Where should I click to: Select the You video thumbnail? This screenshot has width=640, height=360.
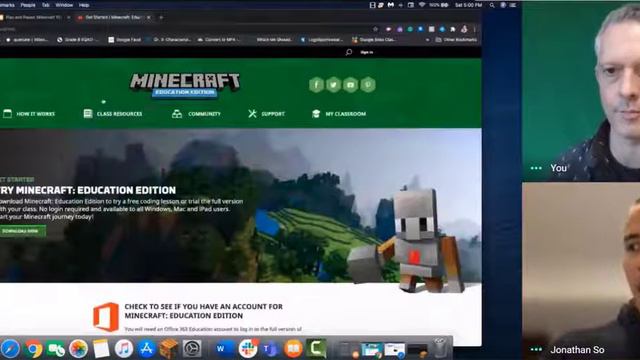pos(581,91)
